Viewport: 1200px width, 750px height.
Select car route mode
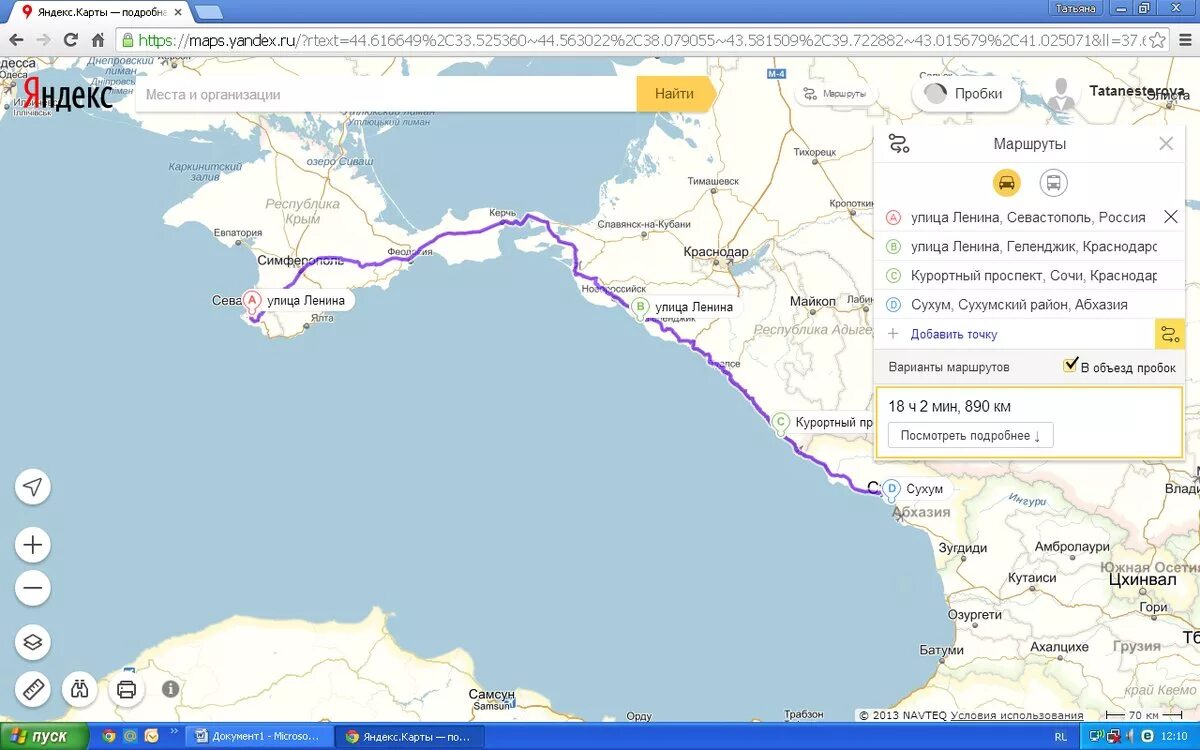click(x=1007, y=182)
